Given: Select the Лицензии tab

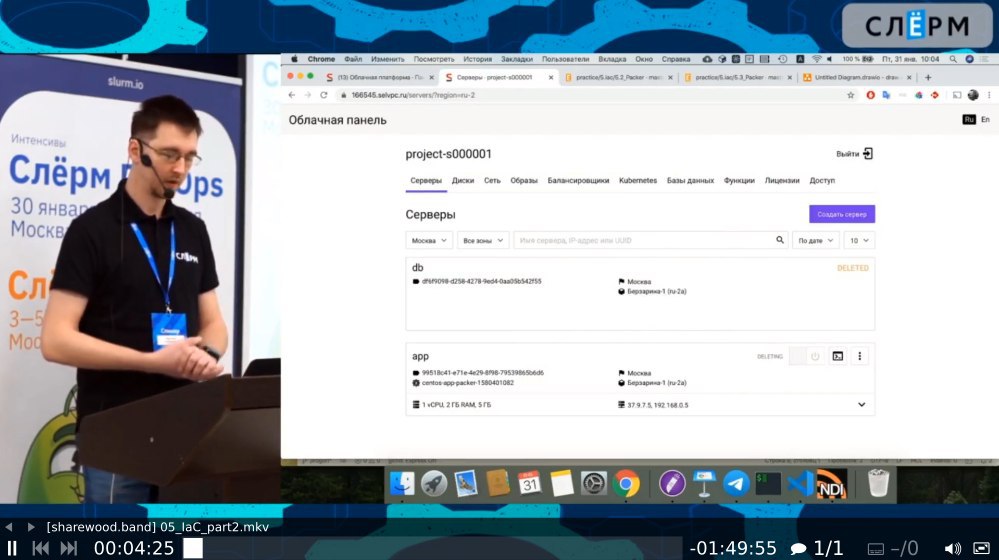Looking at the screenshot, I should pyautogui.click(x=782, y=181).
